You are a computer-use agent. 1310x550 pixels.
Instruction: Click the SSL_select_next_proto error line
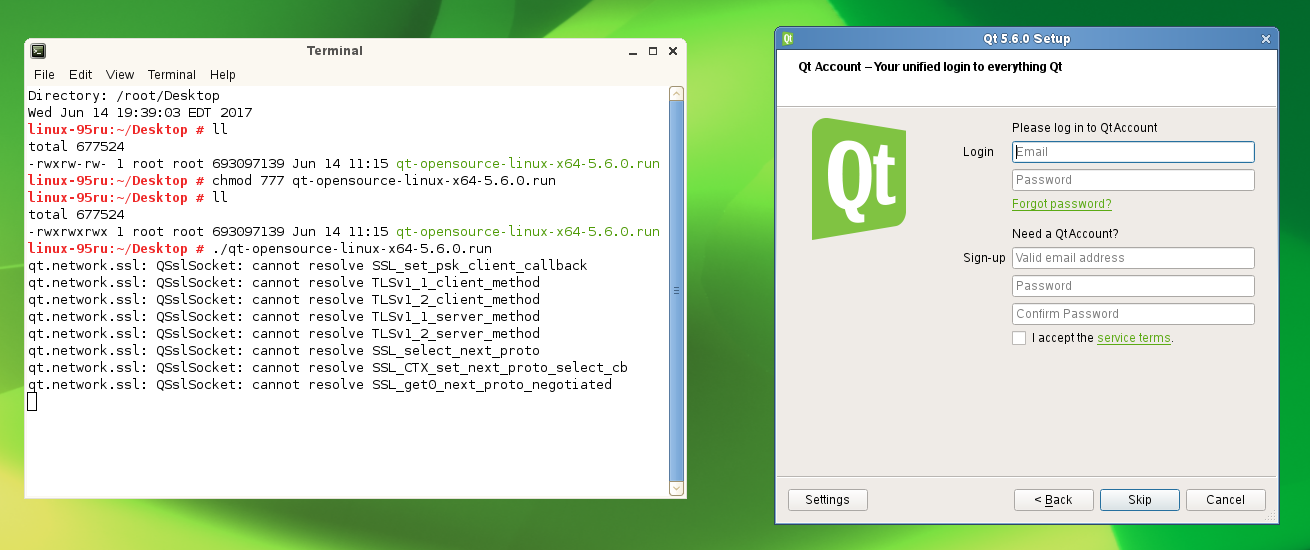[x=284, y=351]
